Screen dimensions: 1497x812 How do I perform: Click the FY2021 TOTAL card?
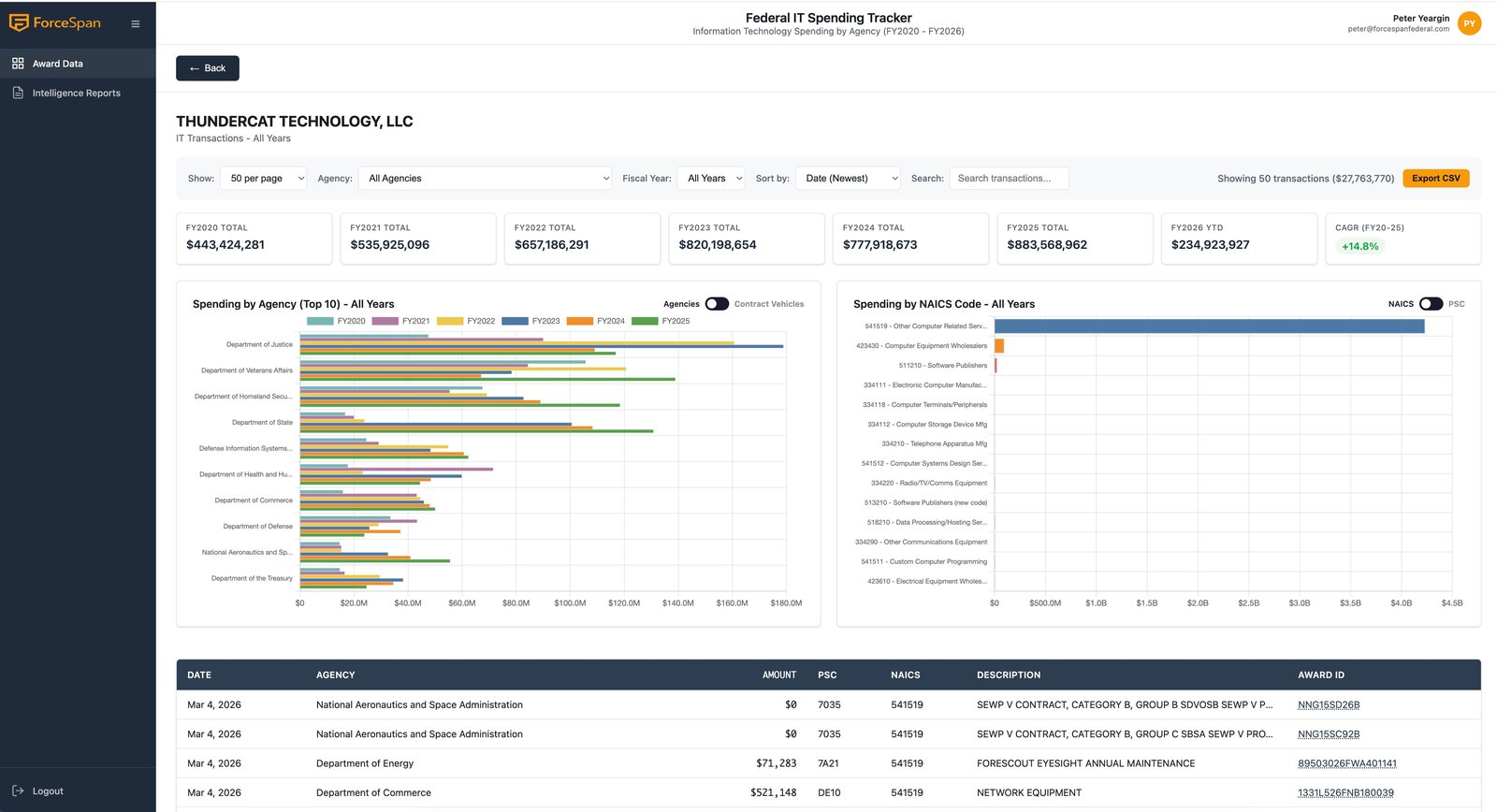(x=418, y=239)
